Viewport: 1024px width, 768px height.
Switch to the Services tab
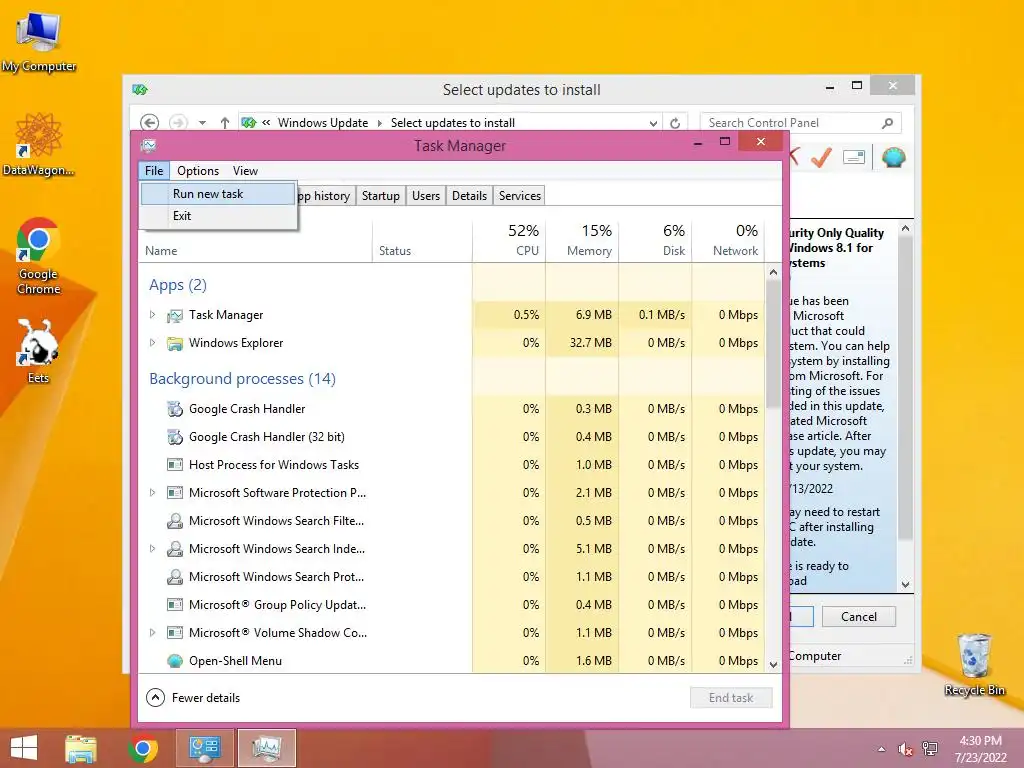[520, 196]
